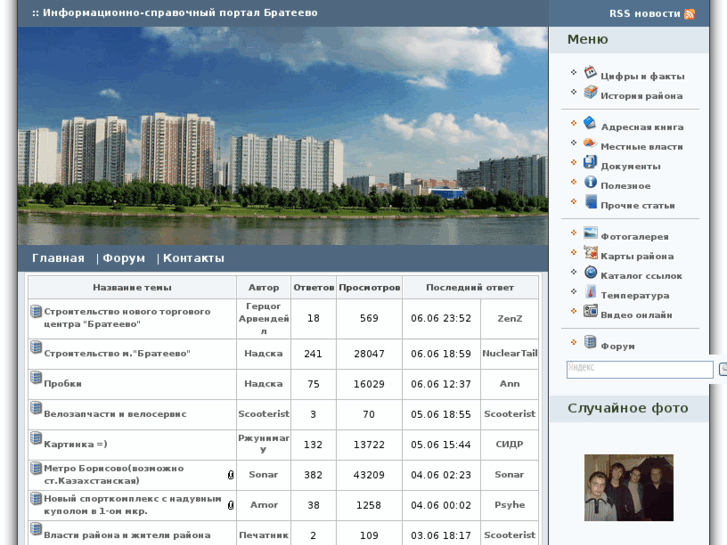Open Видео онлайн link
Viewport: 727px width, 545px height.
(x=636, y=315)
